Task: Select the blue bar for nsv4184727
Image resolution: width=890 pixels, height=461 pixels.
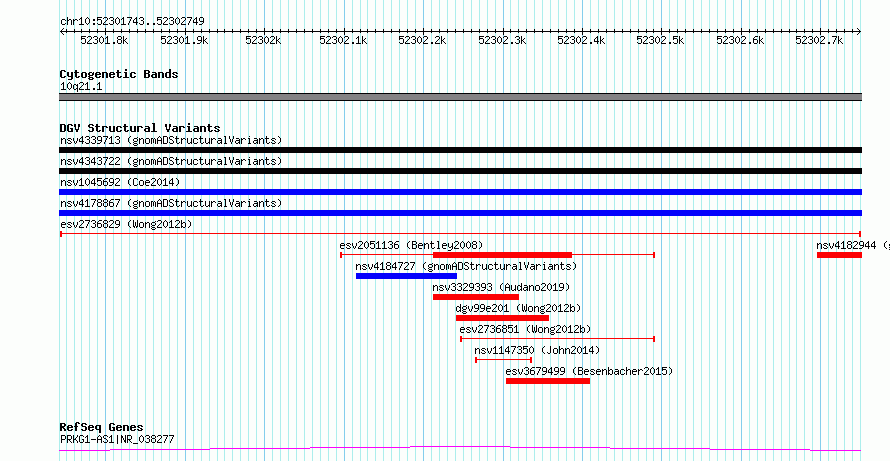Action: [x=406, y=276]
